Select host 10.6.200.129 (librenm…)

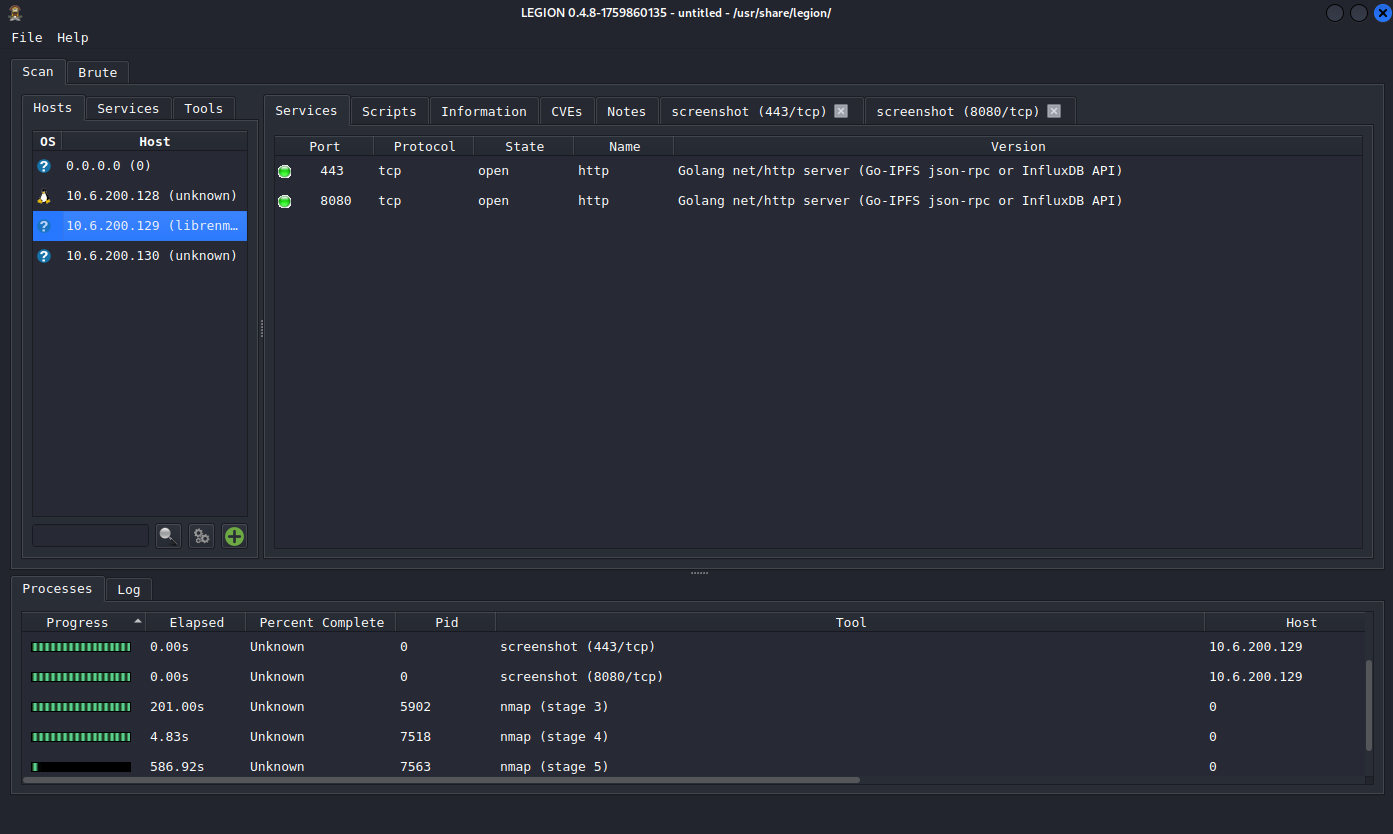pyautogui.click(x=140, y=226)
